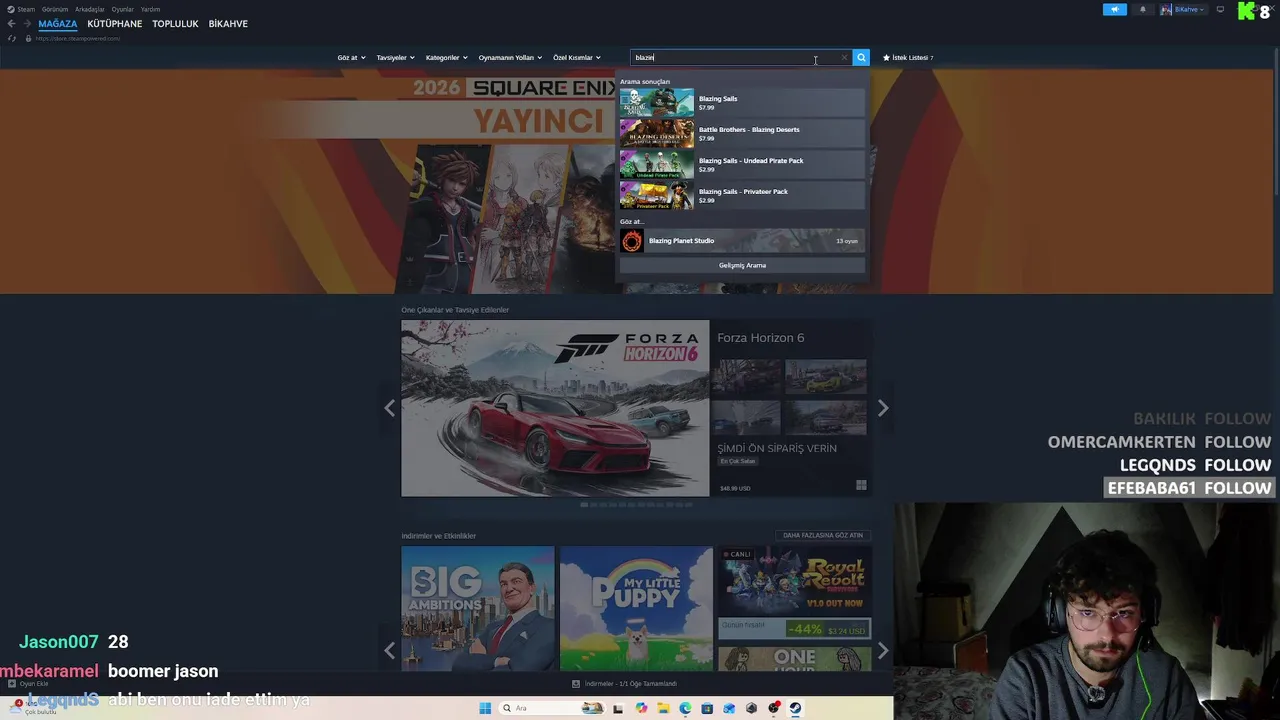Expand the Oynamanın Yolları dropdown

coord(510,58)
